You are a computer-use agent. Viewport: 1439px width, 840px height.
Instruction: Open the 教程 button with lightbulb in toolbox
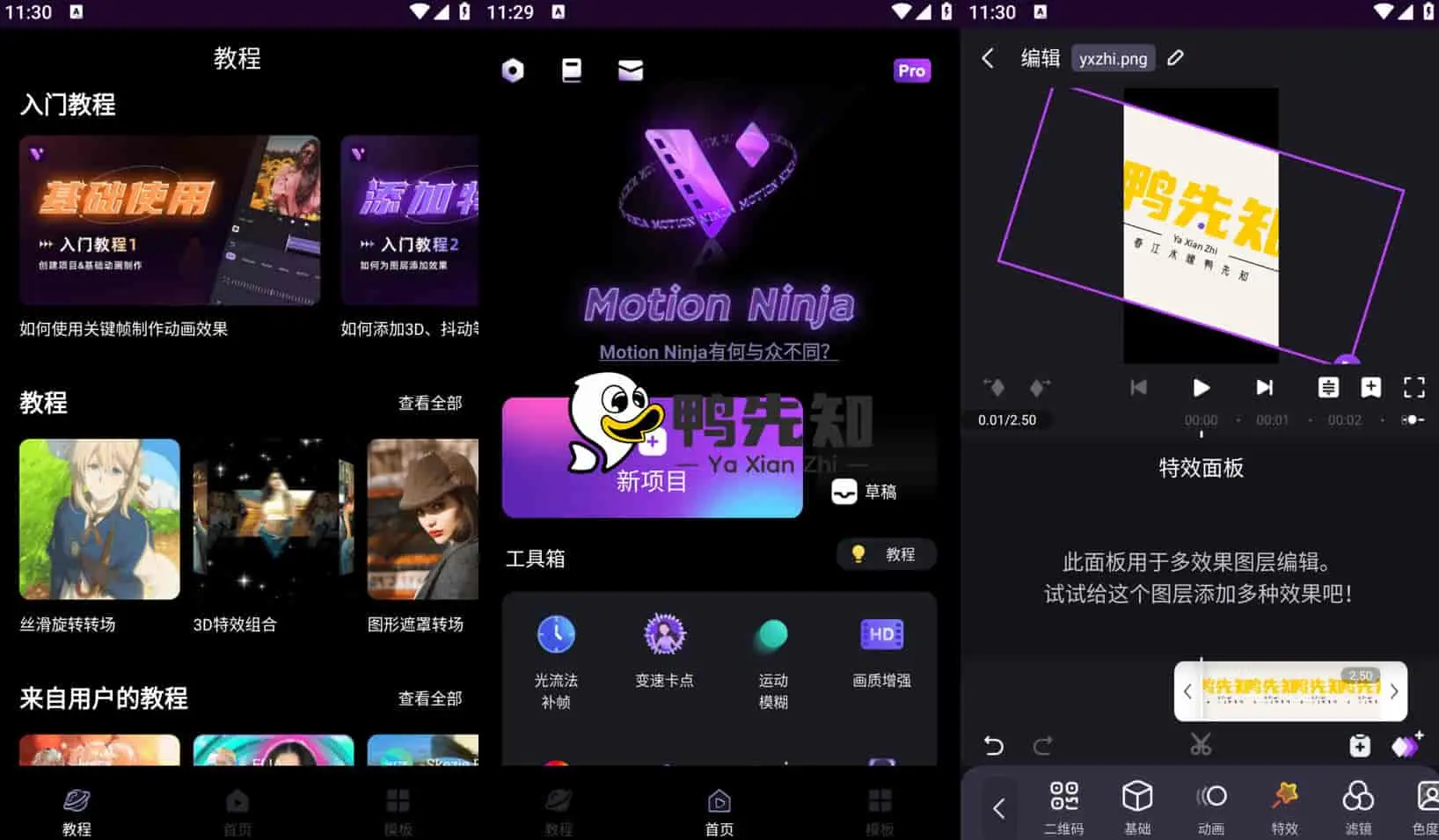pos(886,554)
